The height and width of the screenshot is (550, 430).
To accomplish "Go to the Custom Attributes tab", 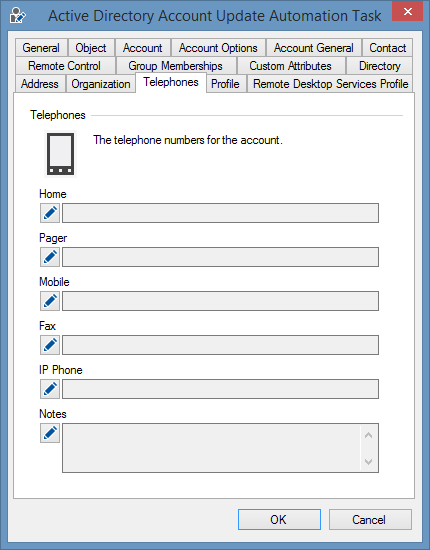I will point(290,66).
